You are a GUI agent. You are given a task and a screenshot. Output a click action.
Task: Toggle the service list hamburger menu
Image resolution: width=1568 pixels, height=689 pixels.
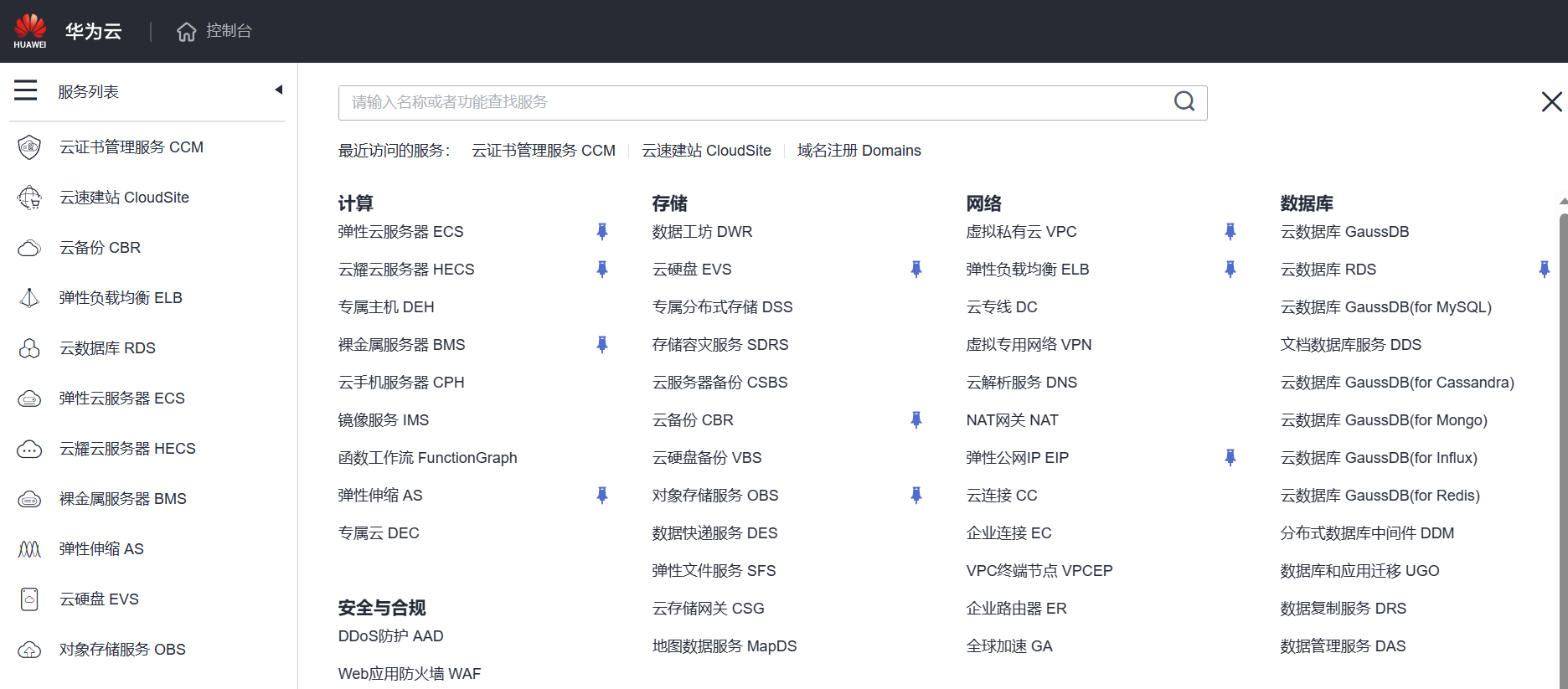pyautogui.click(x=25, y=90)
